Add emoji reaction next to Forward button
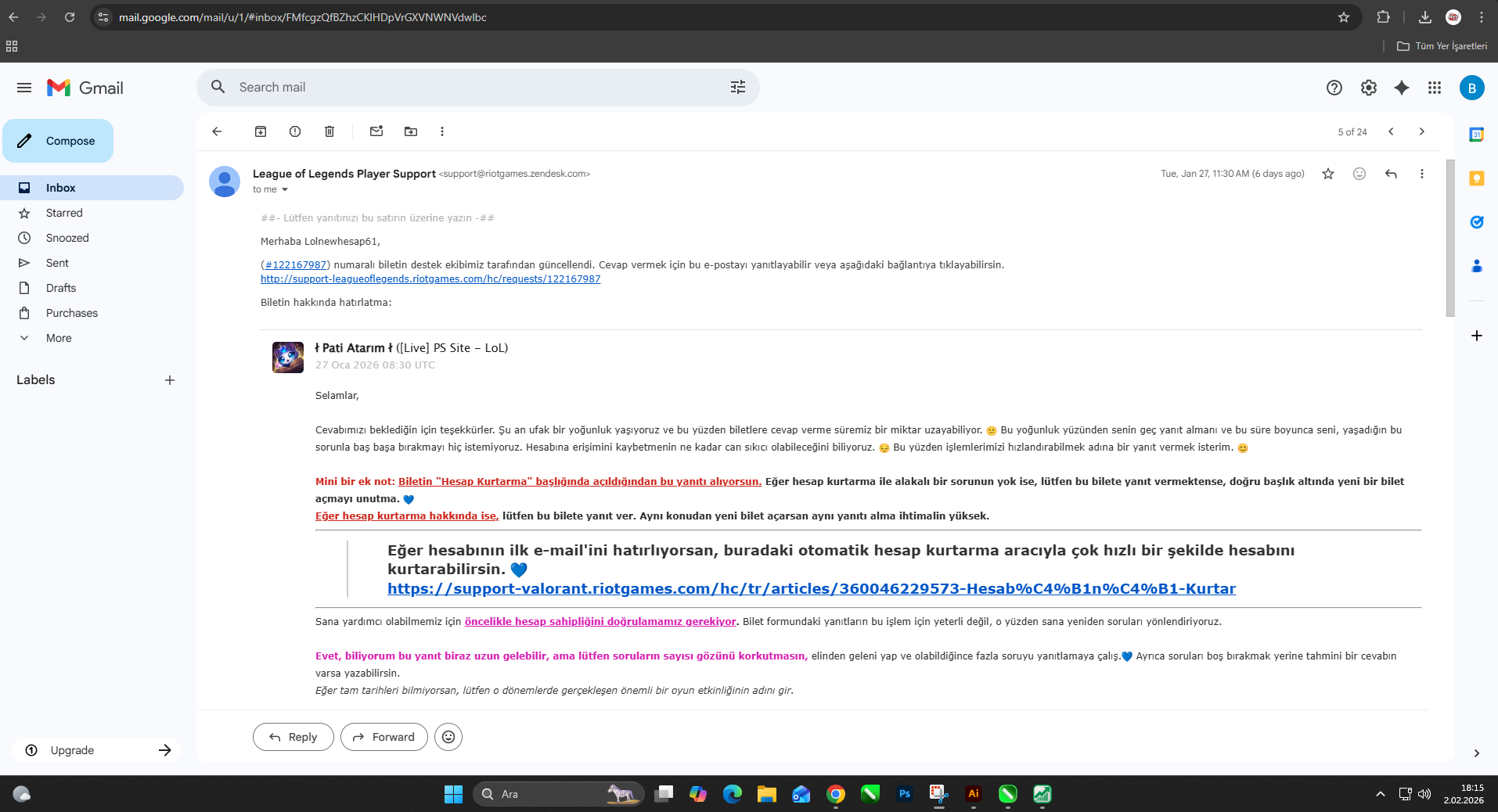This screenshot has width=1498, height=812. [x=448, y=737]
